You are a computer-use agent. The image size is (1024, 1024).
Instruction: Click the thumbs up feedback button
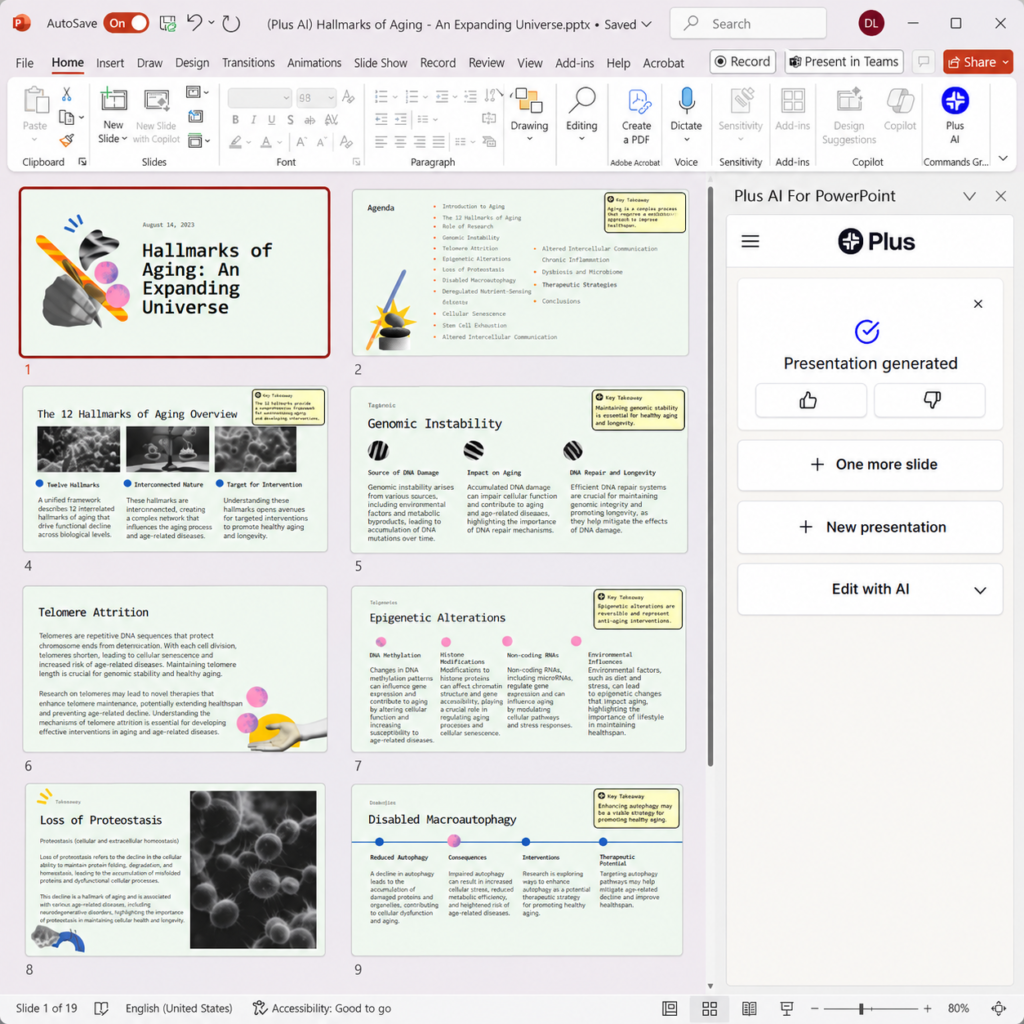click(x=810, y=400)
